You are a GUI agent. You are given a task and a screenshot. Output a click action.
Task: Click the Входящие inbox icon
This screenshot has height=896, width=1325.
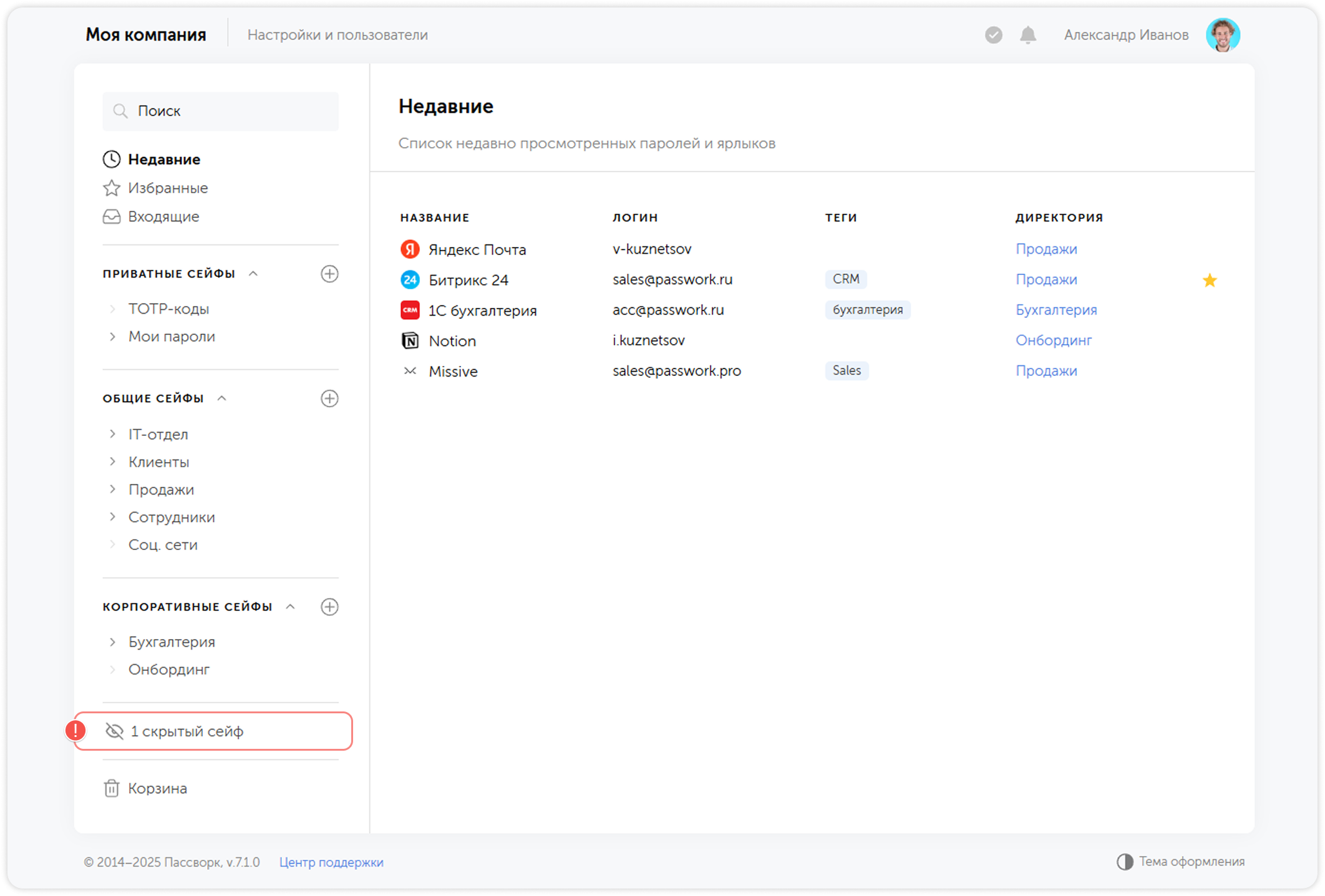coord(112,216)
